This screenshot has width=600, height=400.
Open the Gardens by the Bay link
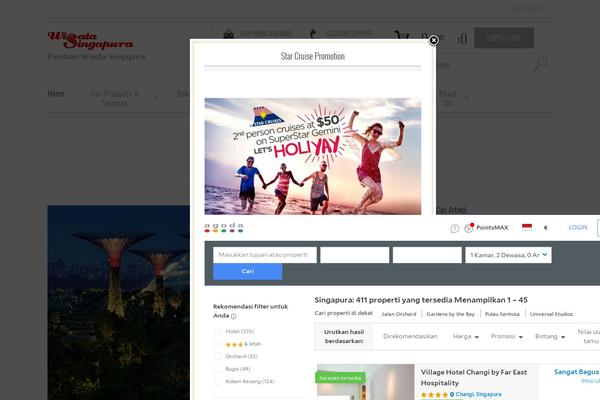[450, 314]
